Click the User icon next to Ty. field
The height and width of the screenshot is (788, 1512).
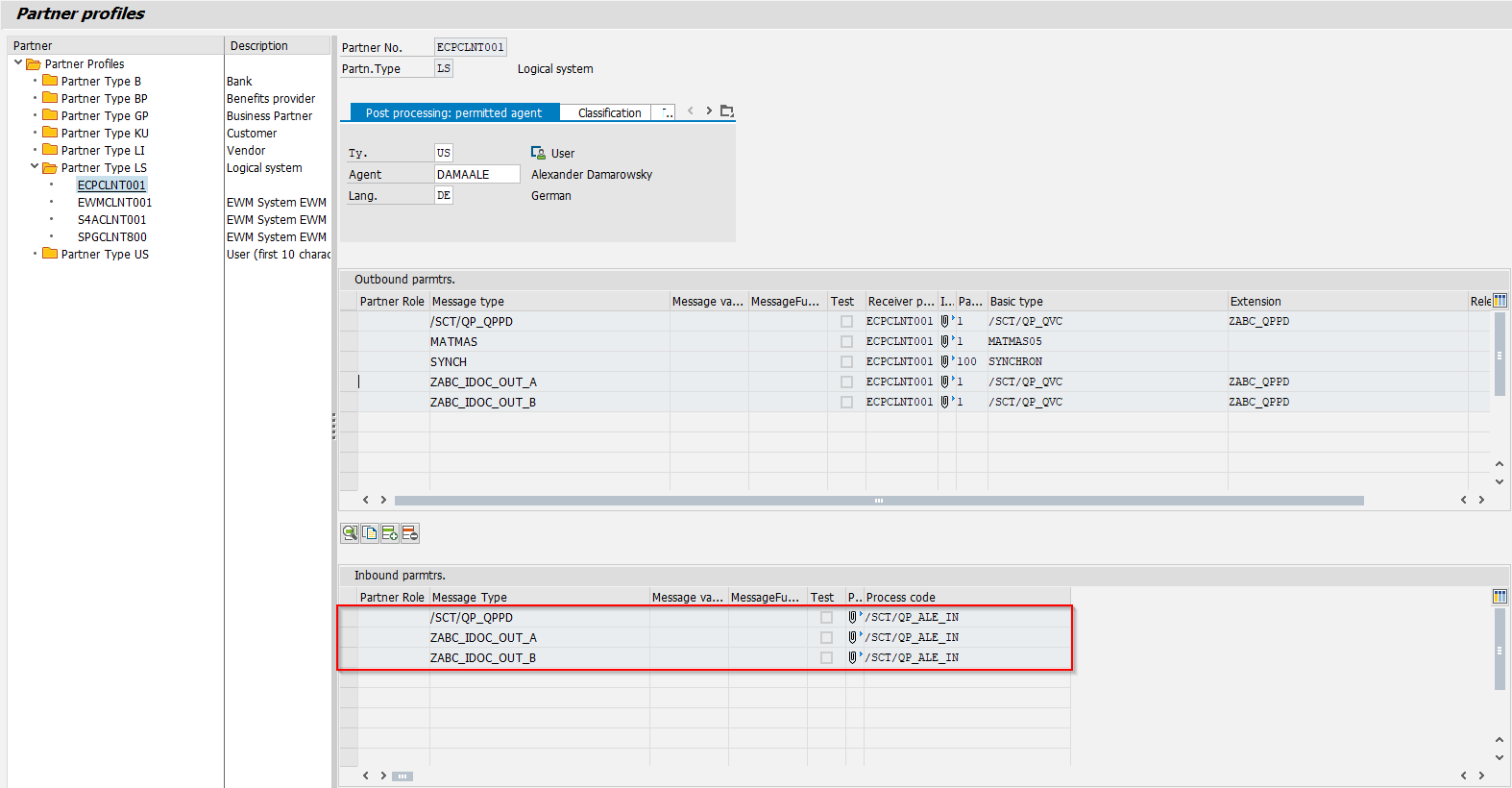(538, 153)
